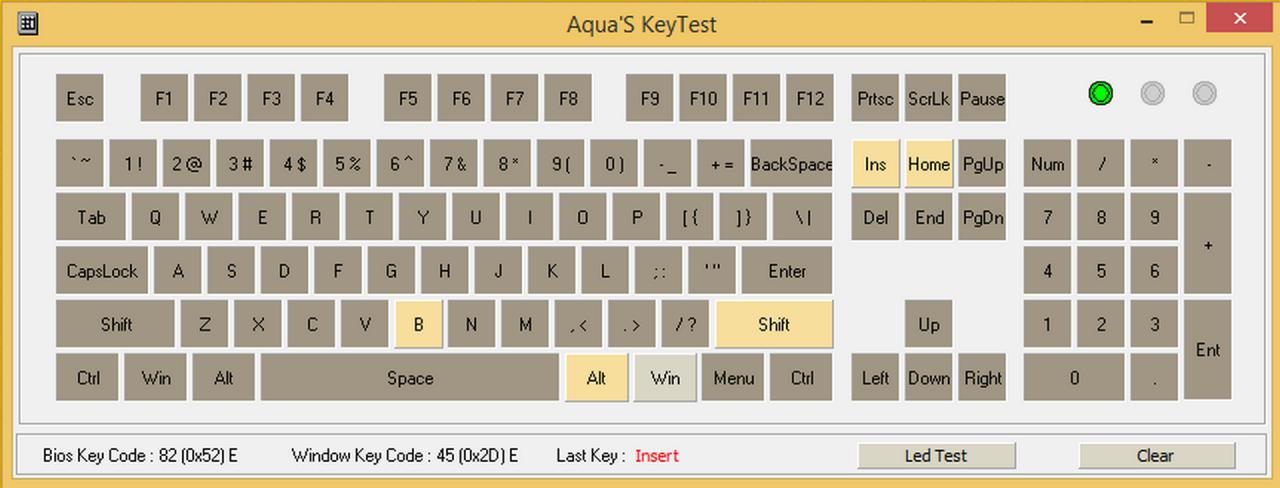
Task: Click the L key tile
Action: coord(605,271)
